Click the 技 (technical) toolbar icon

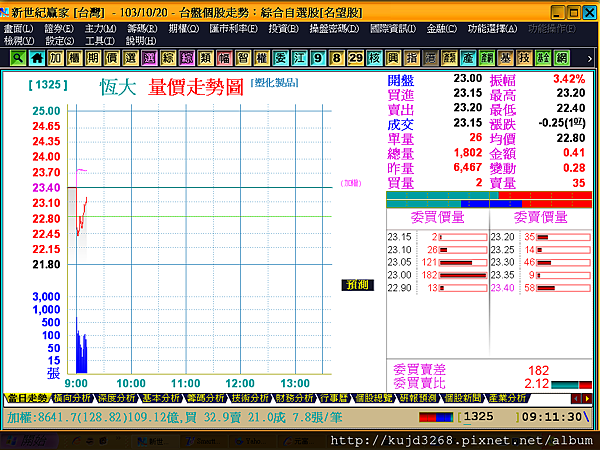tap(524, 58)
